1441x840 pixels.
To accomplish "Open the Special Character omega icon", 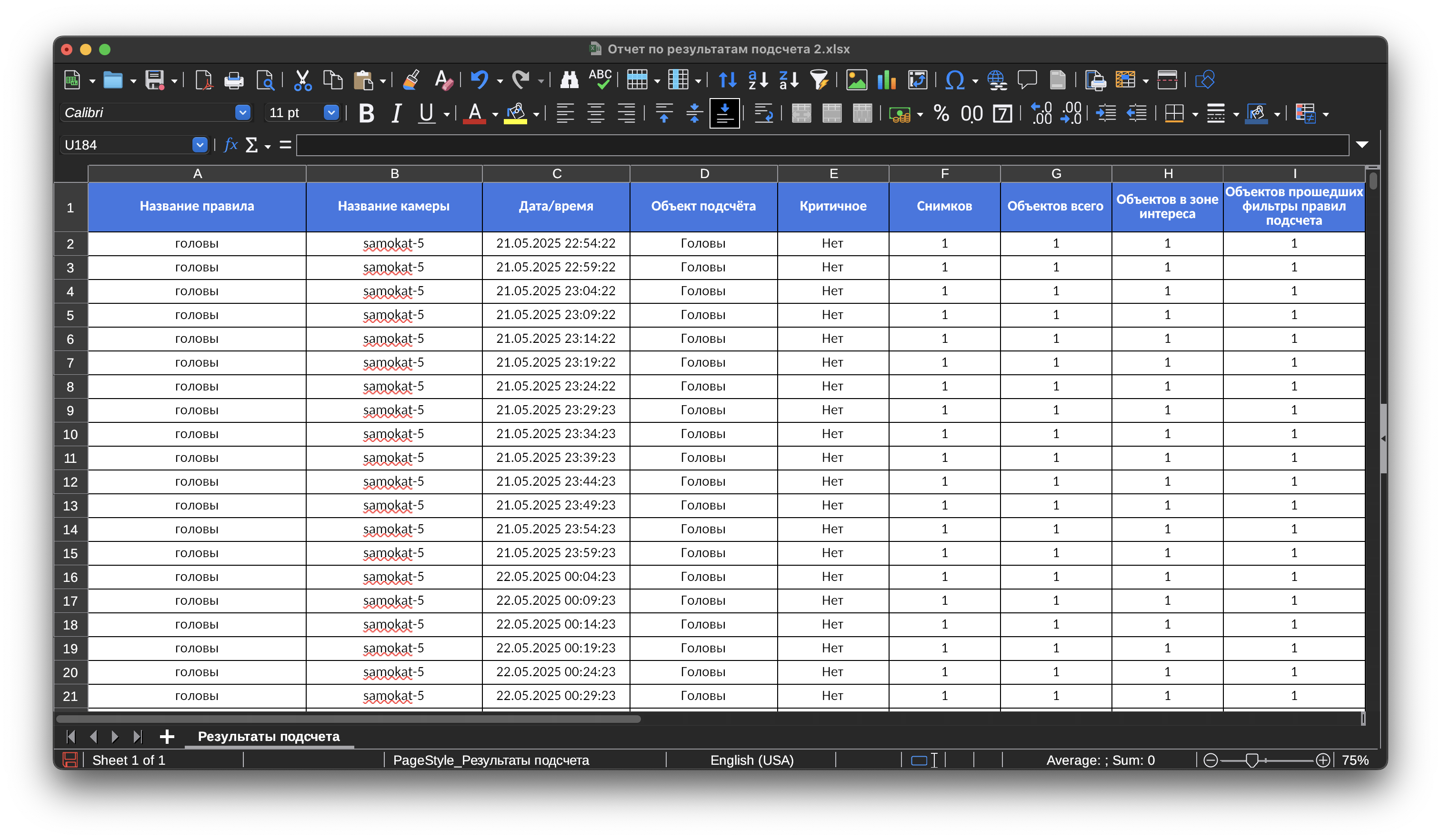I will tap(954, 80).
